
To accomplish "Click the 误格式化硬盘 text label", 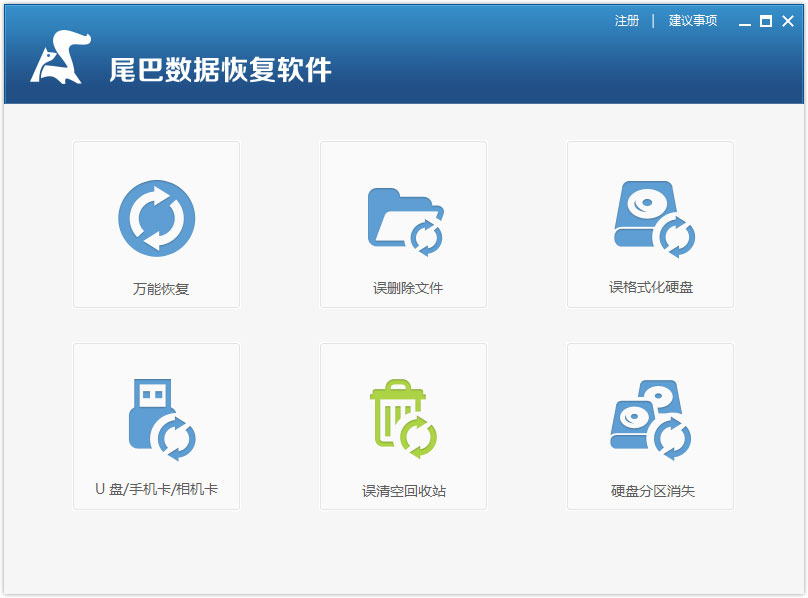I will tap(651, 287).
